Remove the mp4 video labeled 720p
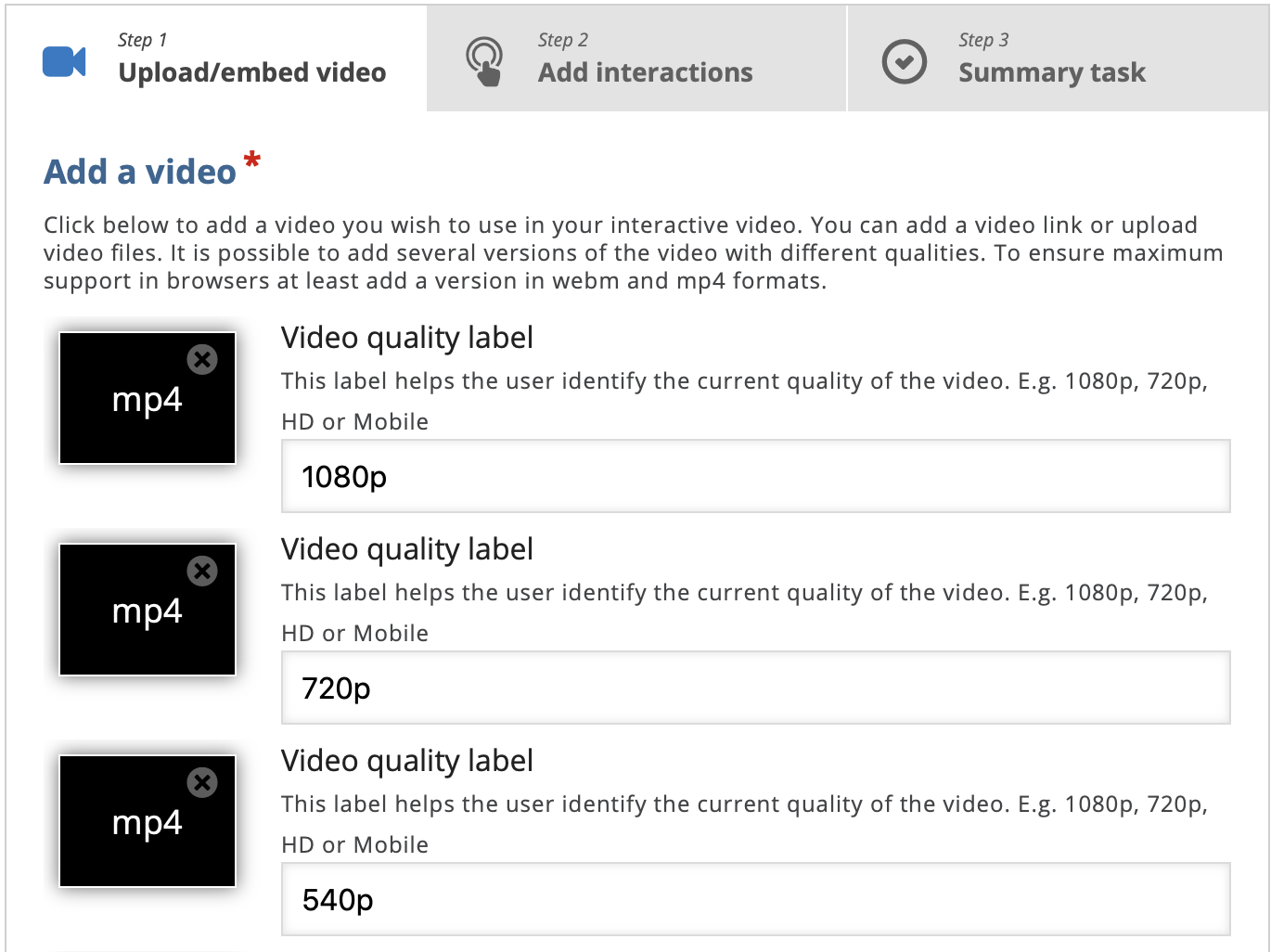 point(202,571)
